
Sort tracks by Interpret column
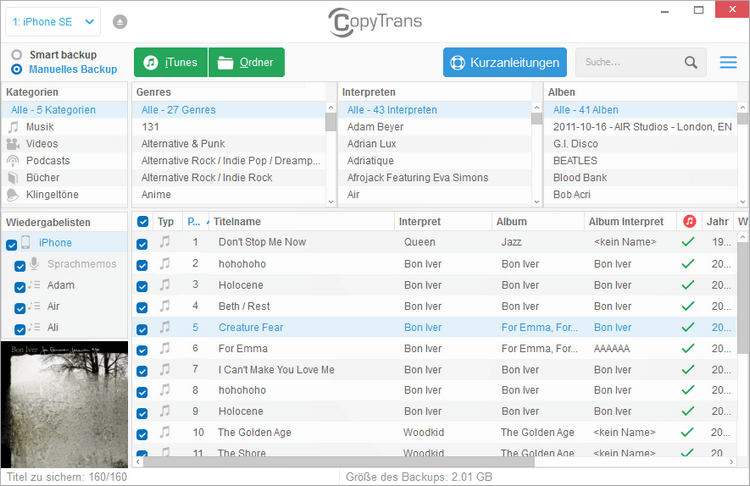pyautogui.click(x=443, y=221)
